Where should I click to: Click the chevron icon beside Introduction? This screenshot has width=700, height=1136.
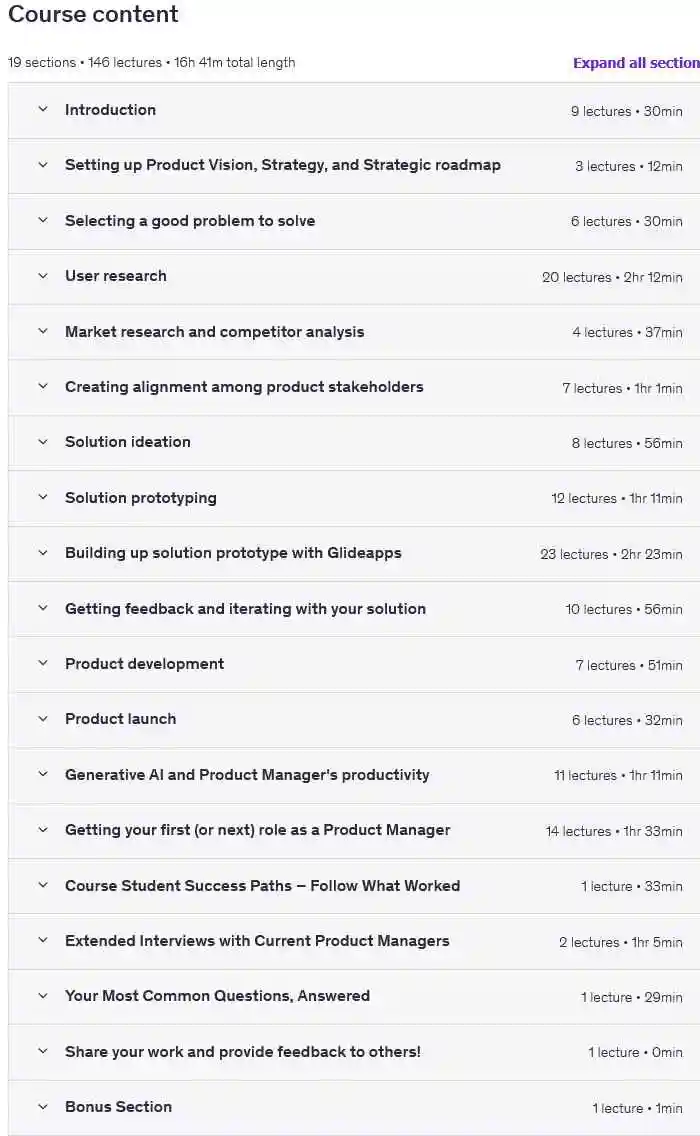[43, 110]
